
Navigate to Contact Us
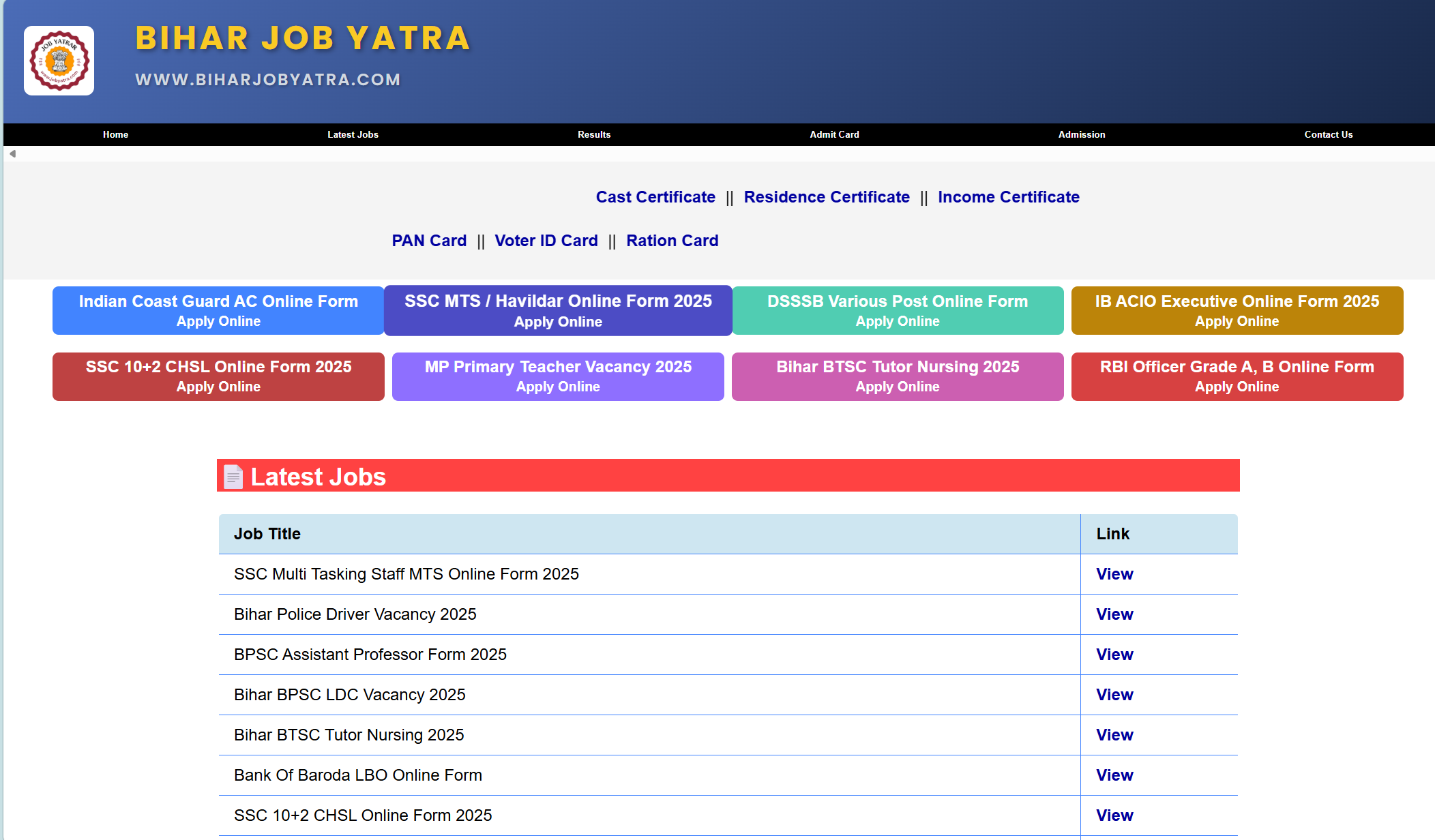click(1329, 134)
